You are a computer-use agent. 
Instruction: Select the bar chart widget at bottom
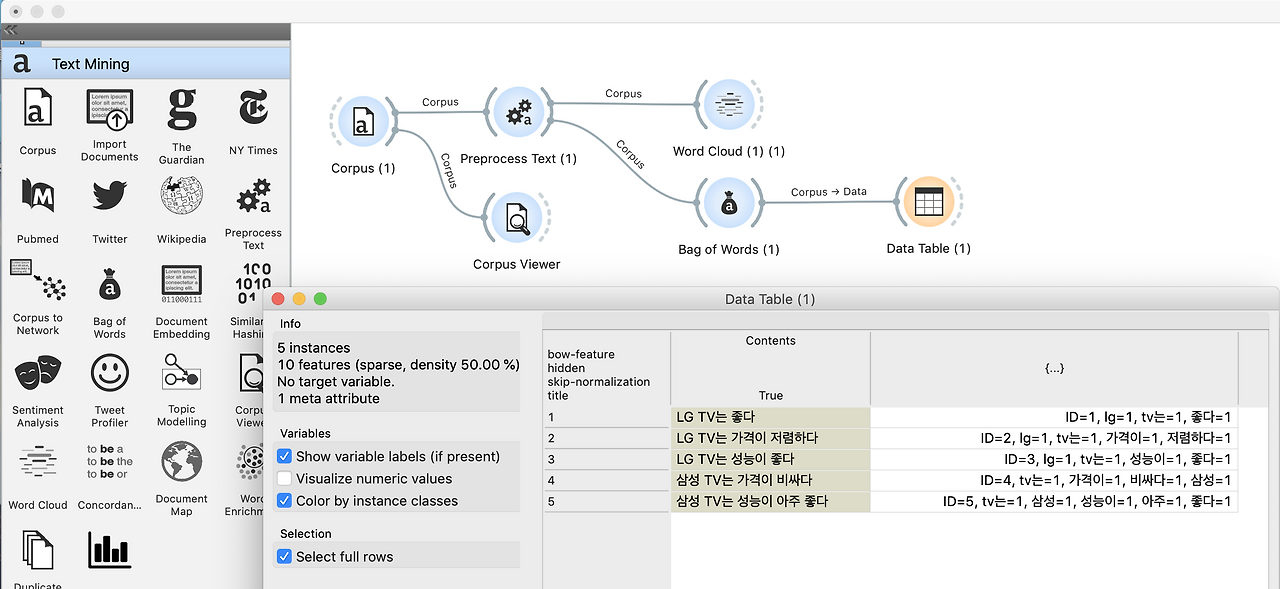tap(110, 551)
